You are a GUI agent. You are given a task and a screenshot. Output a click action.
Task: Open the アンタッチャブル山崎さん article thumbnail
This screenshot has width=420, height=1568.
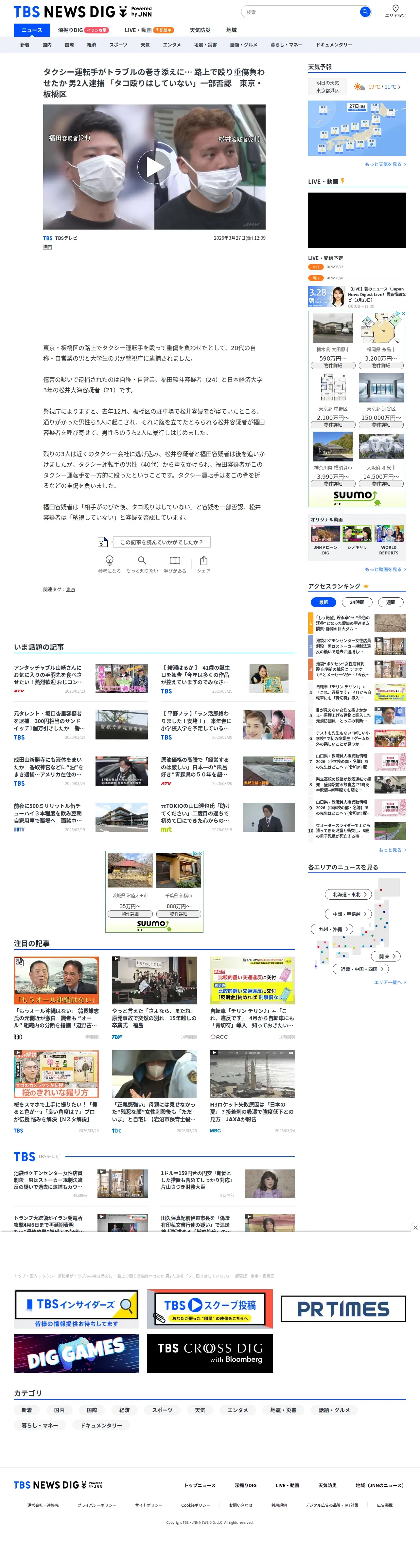(x=122, y=679)
